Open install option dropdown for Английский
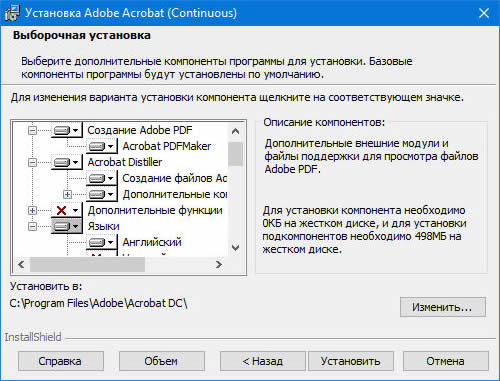The image size is (500, 381). 102,242
